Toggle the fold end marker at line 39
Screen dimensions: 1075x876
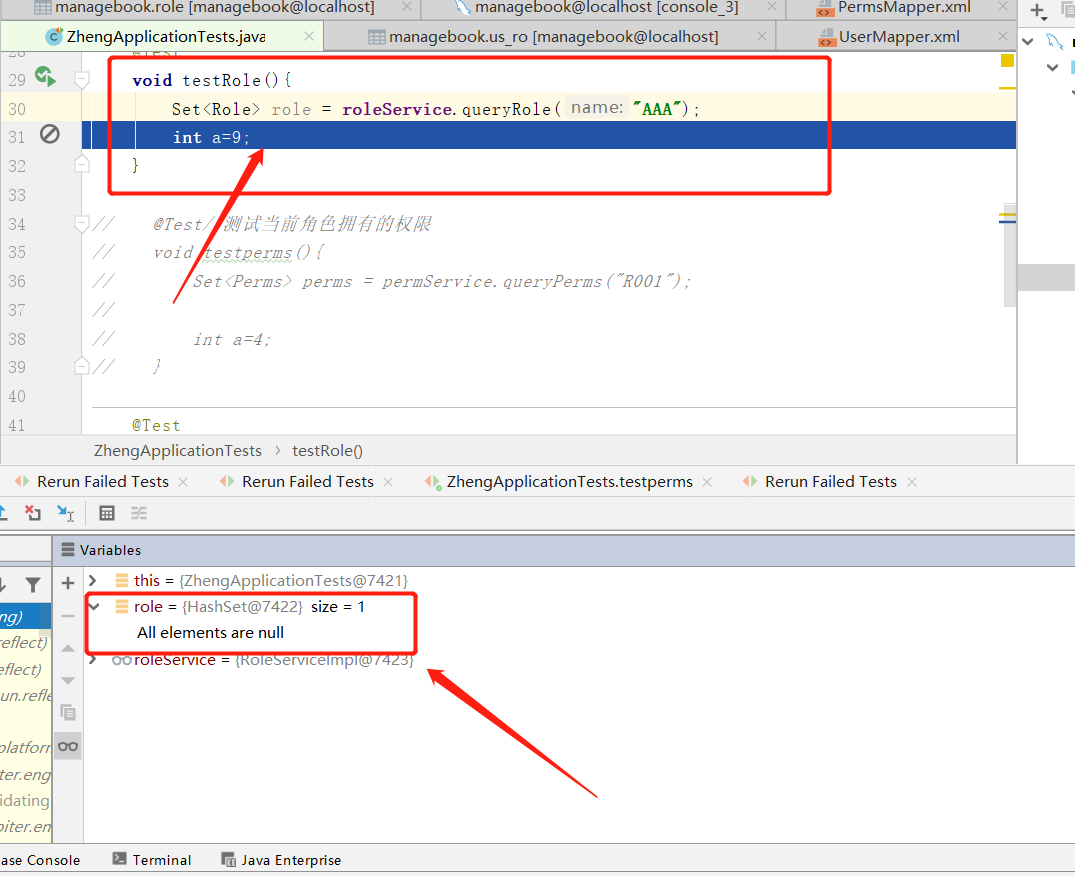[82, 366]
